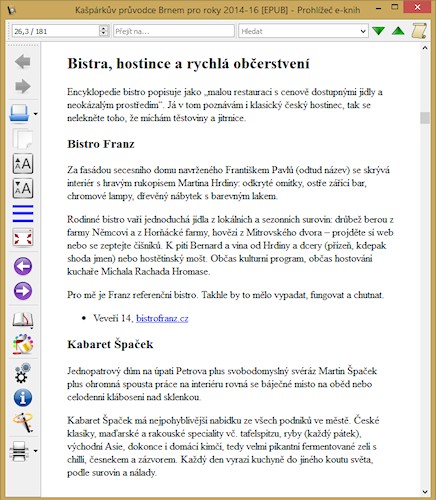Screen dimensions: 436x500
Task: Close the e-book viewer window
Action: pyautogui.click(x=418, y=7)
